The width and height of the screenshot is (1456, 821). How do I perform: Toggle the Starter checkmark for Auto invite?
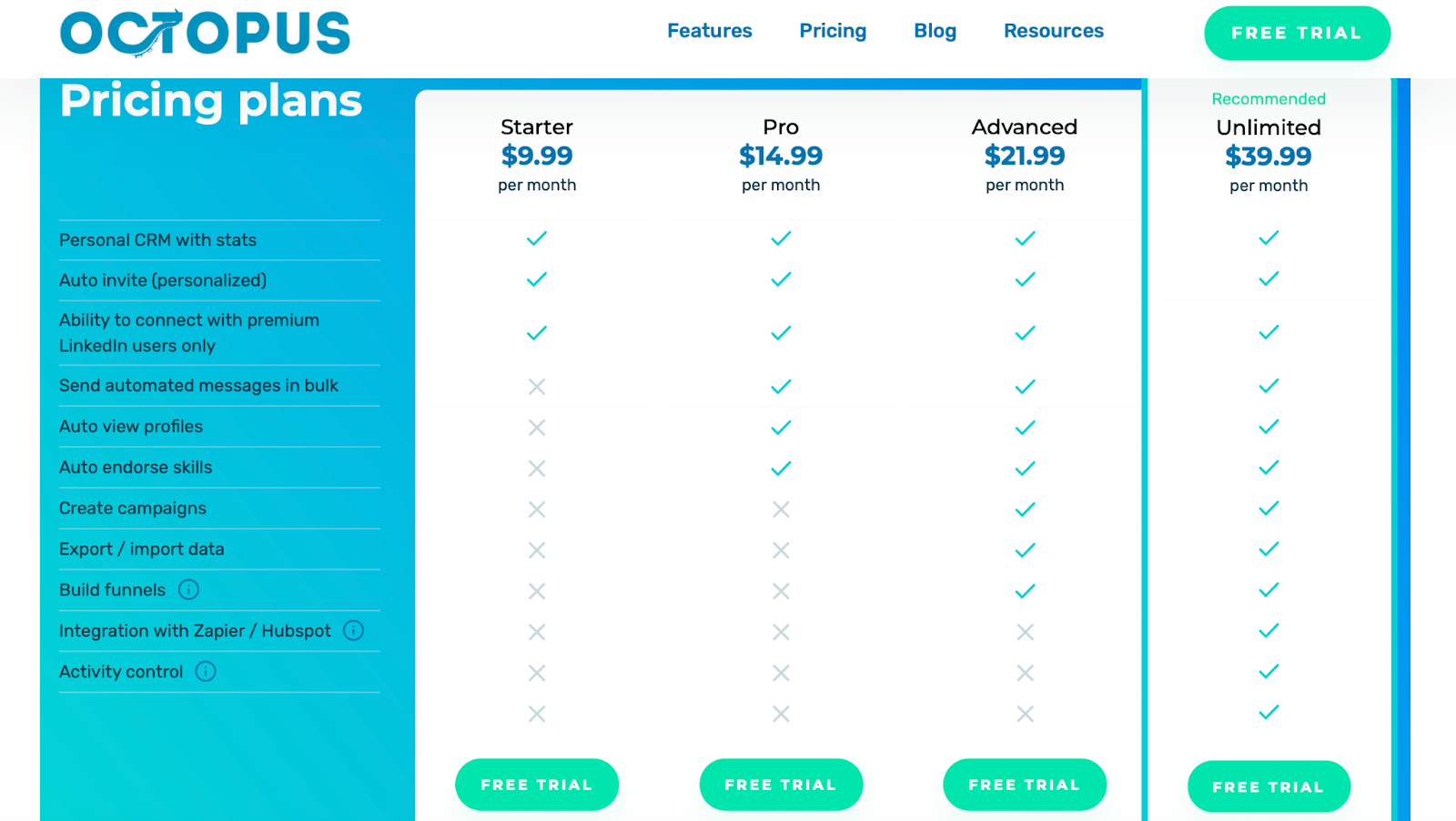click(537, 279)
